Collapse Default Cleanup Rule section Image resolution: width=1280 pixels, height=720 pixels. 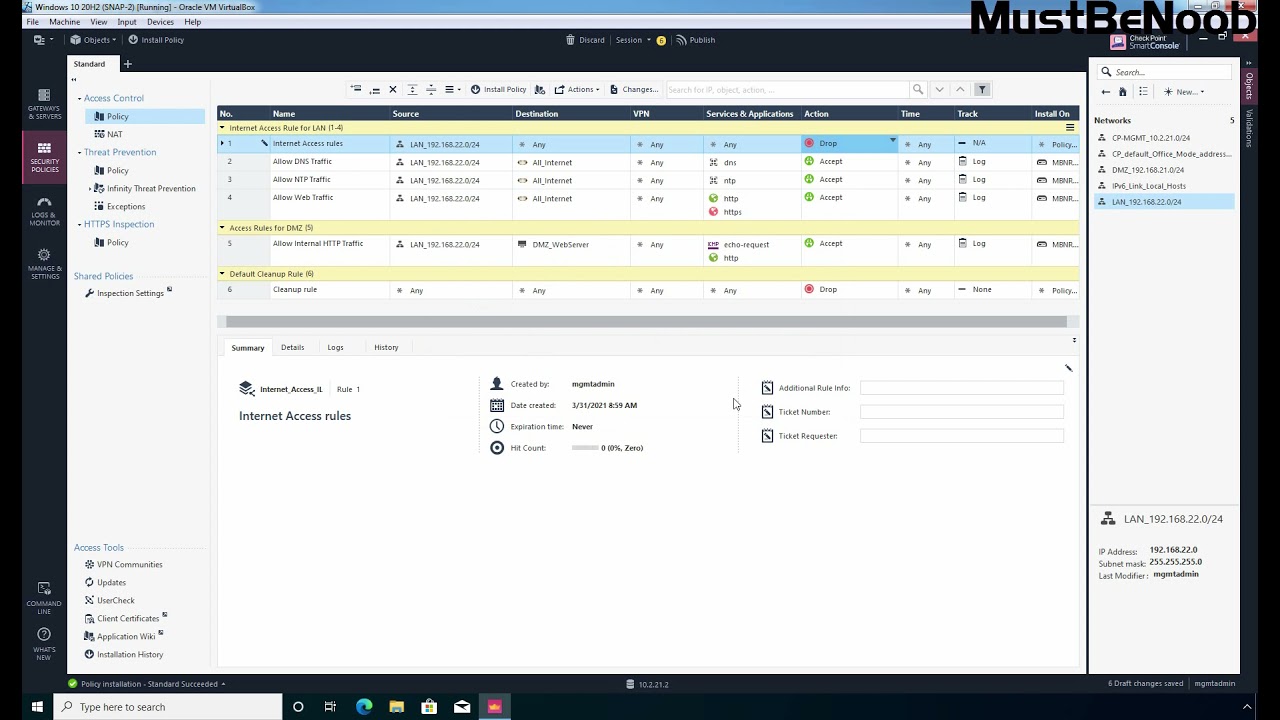222,274
